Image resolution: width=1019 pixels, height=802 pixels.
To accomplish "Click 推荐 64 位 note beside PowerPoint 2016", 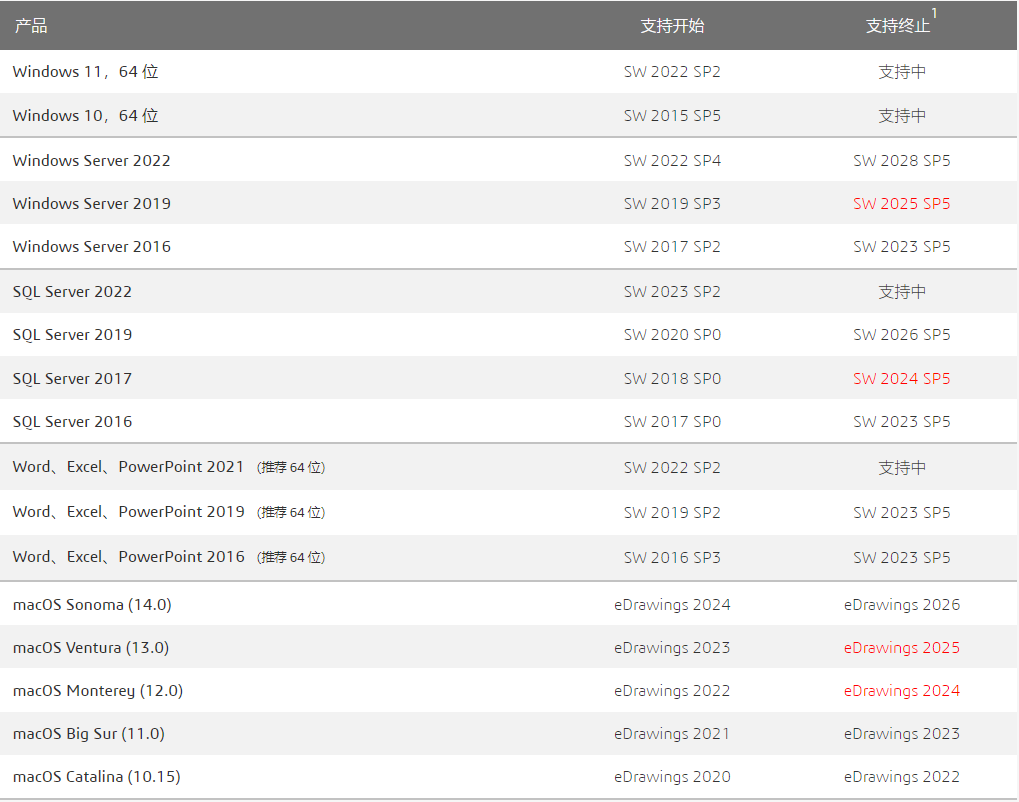I will 291,557.
